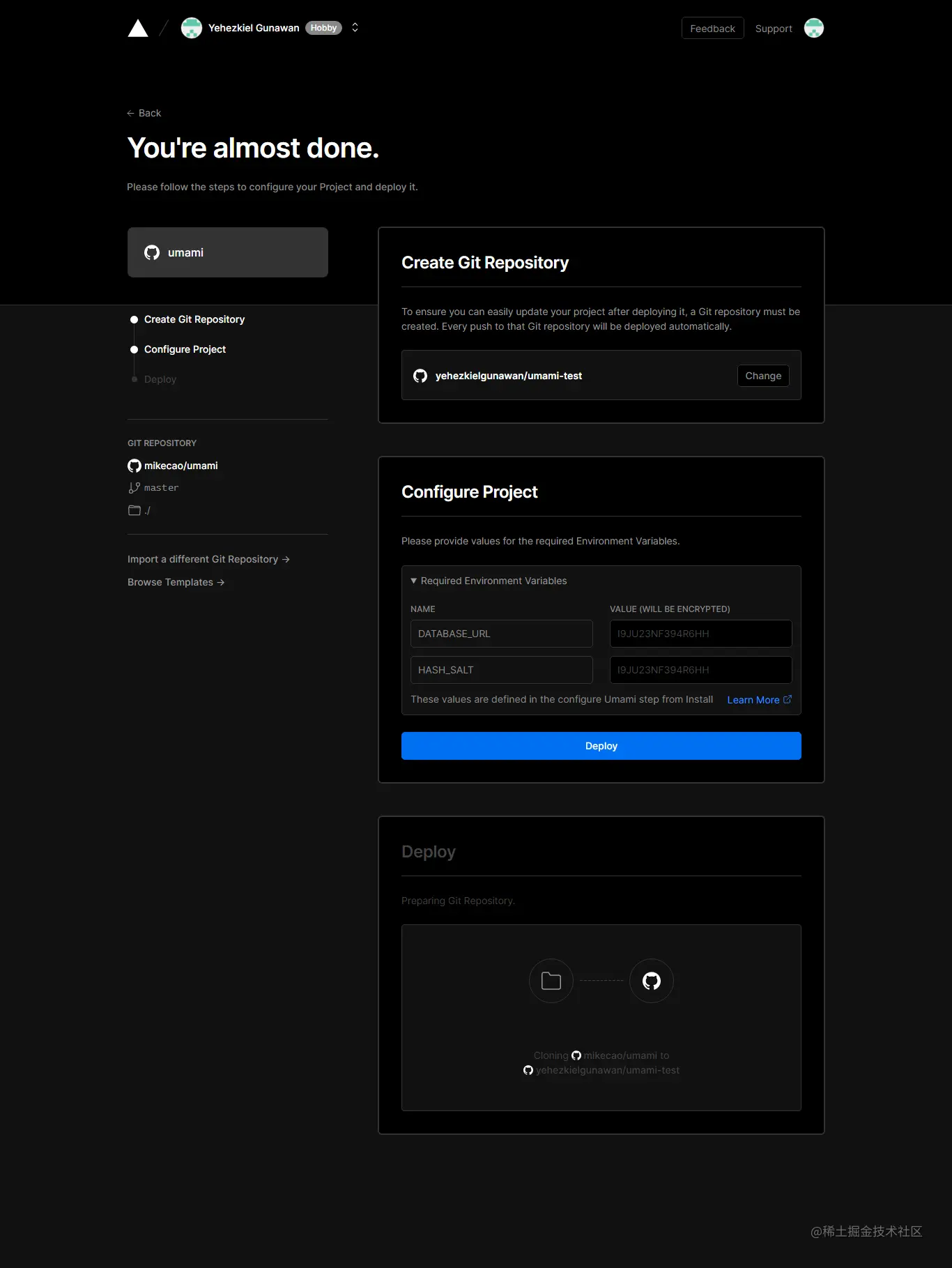Screen dimensions: 952x1268
Task: Click the 'master' branch name text
Action: [161, 488]
